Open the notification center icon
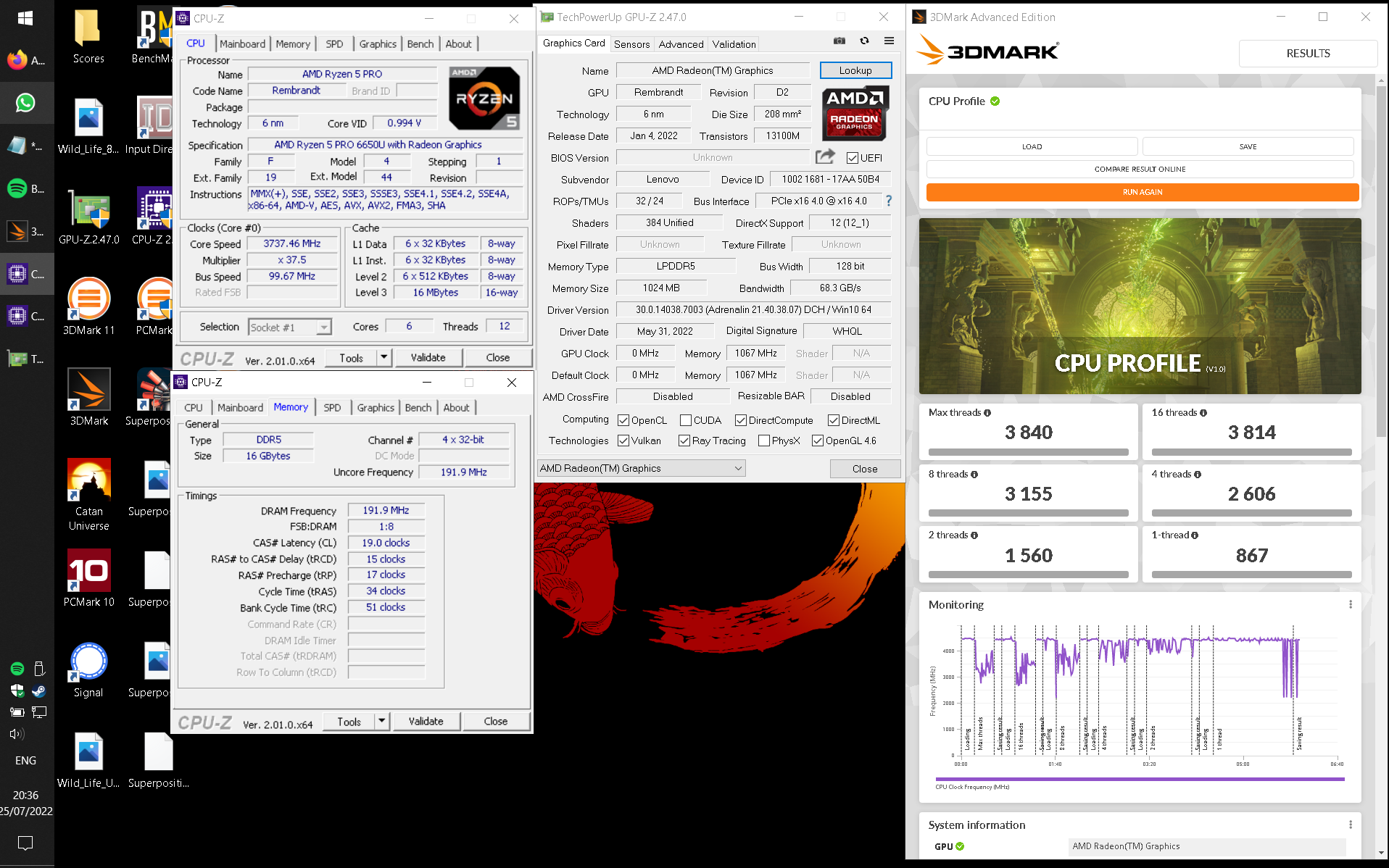The width and height of the screenshot is (1389, 868). coord(25,843)
